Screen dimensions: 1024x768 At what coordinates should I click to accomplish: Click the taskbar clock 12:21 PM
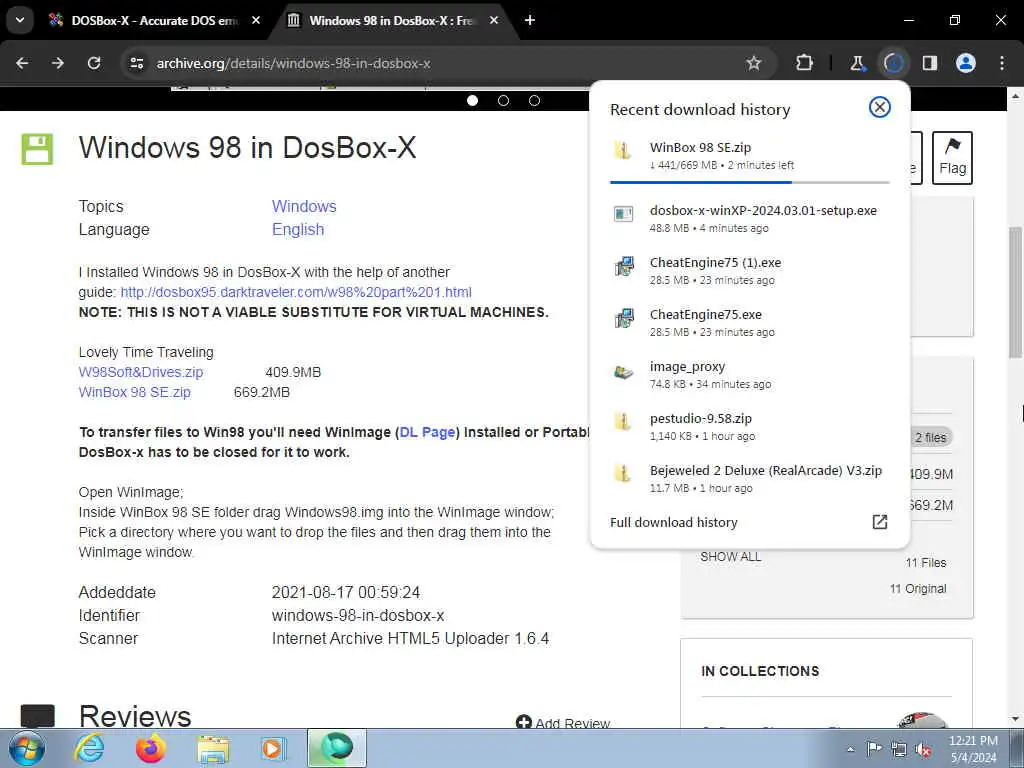973,749
